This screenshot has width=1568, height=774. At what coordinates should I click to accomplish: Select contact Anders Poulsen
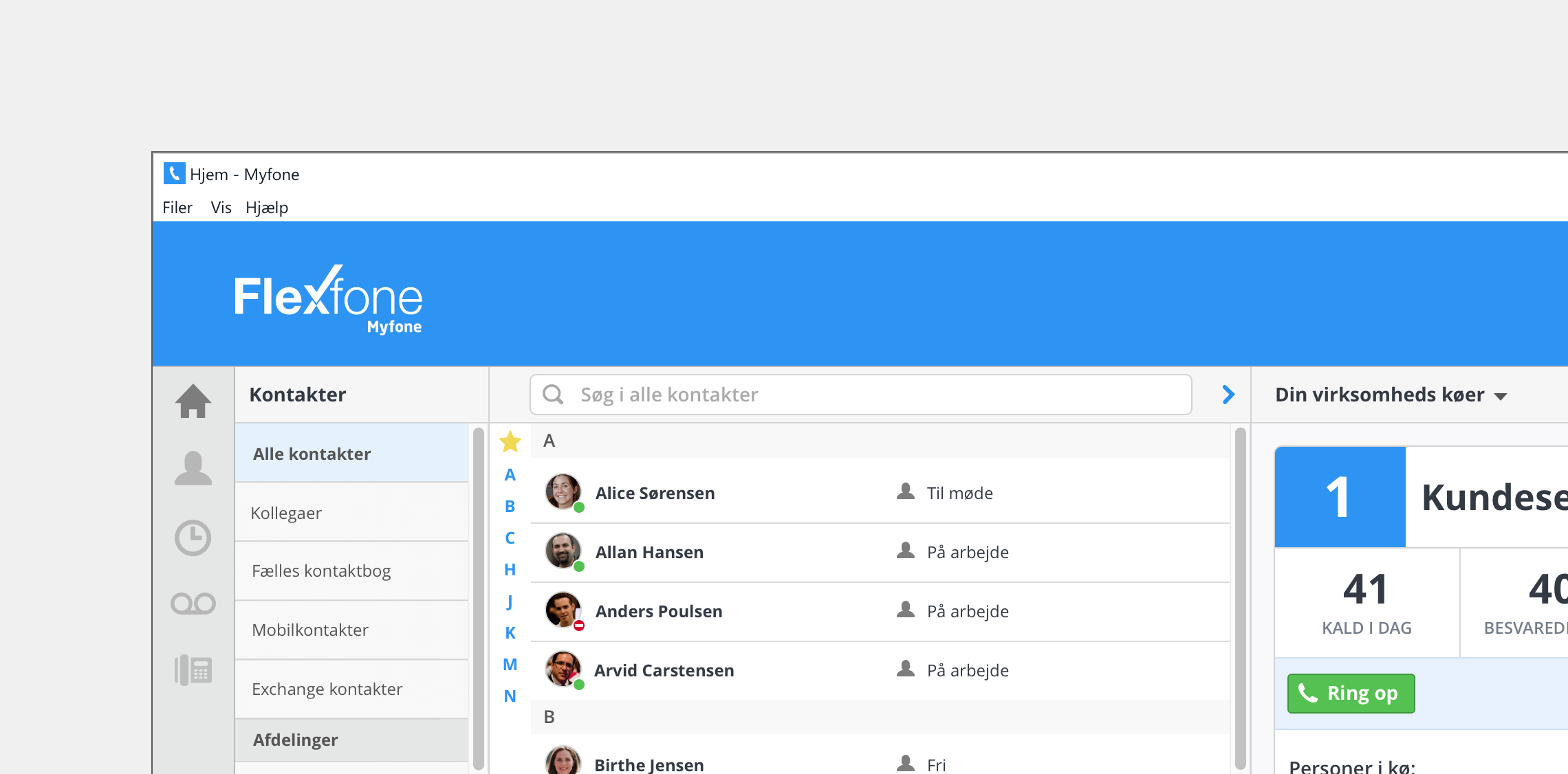[x=880, y=611]
